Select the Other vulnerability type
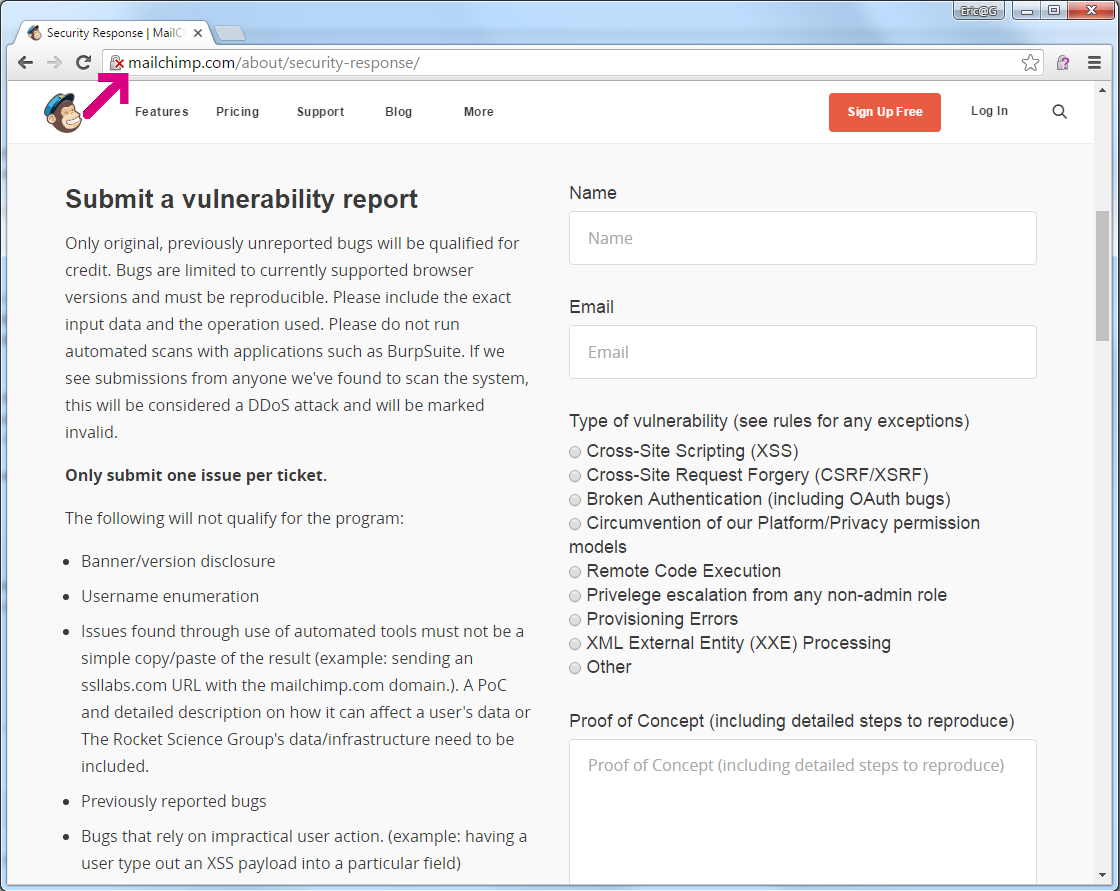 point(575,668)
